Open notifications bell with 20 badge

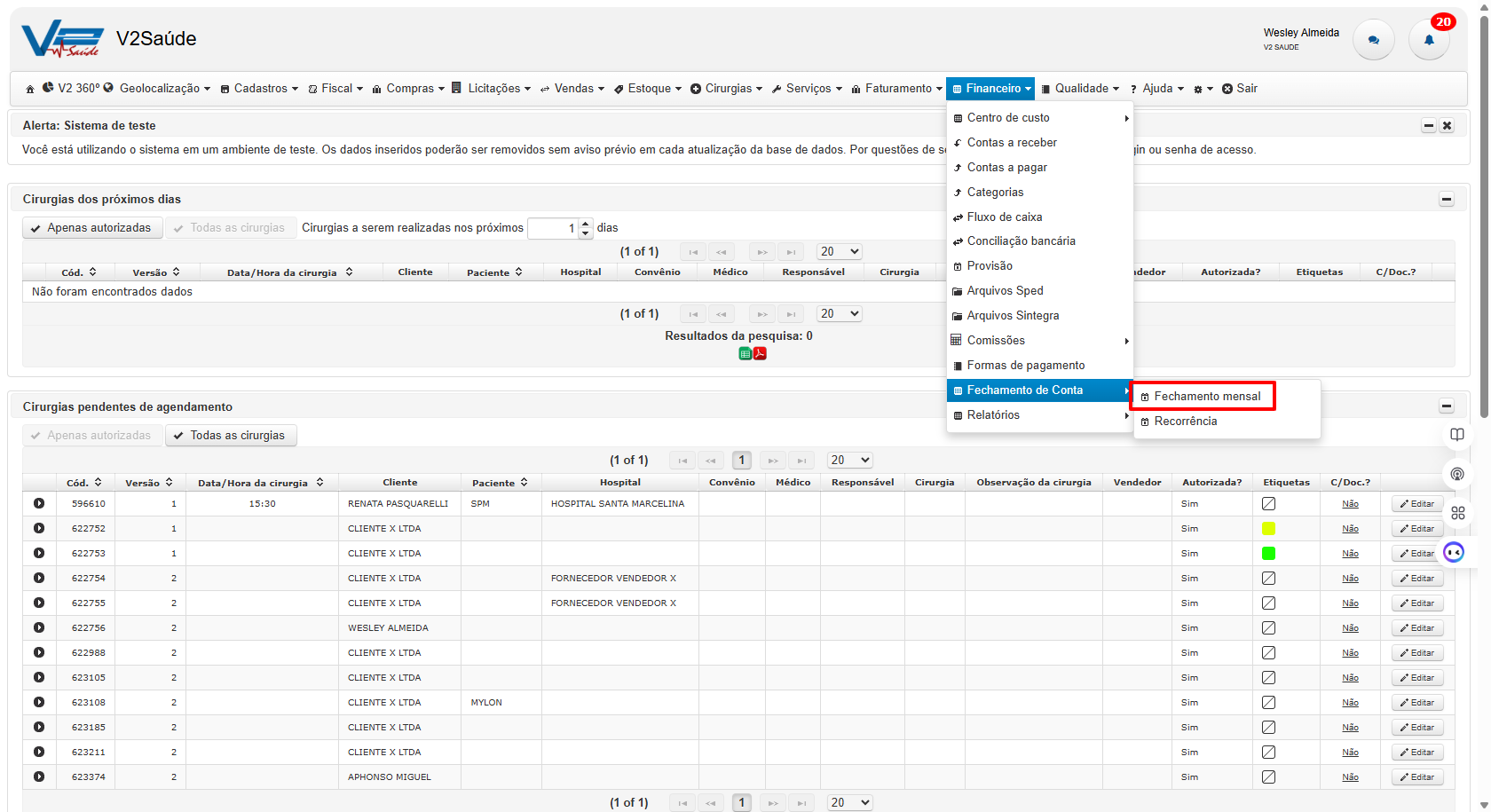point(1428,40)
